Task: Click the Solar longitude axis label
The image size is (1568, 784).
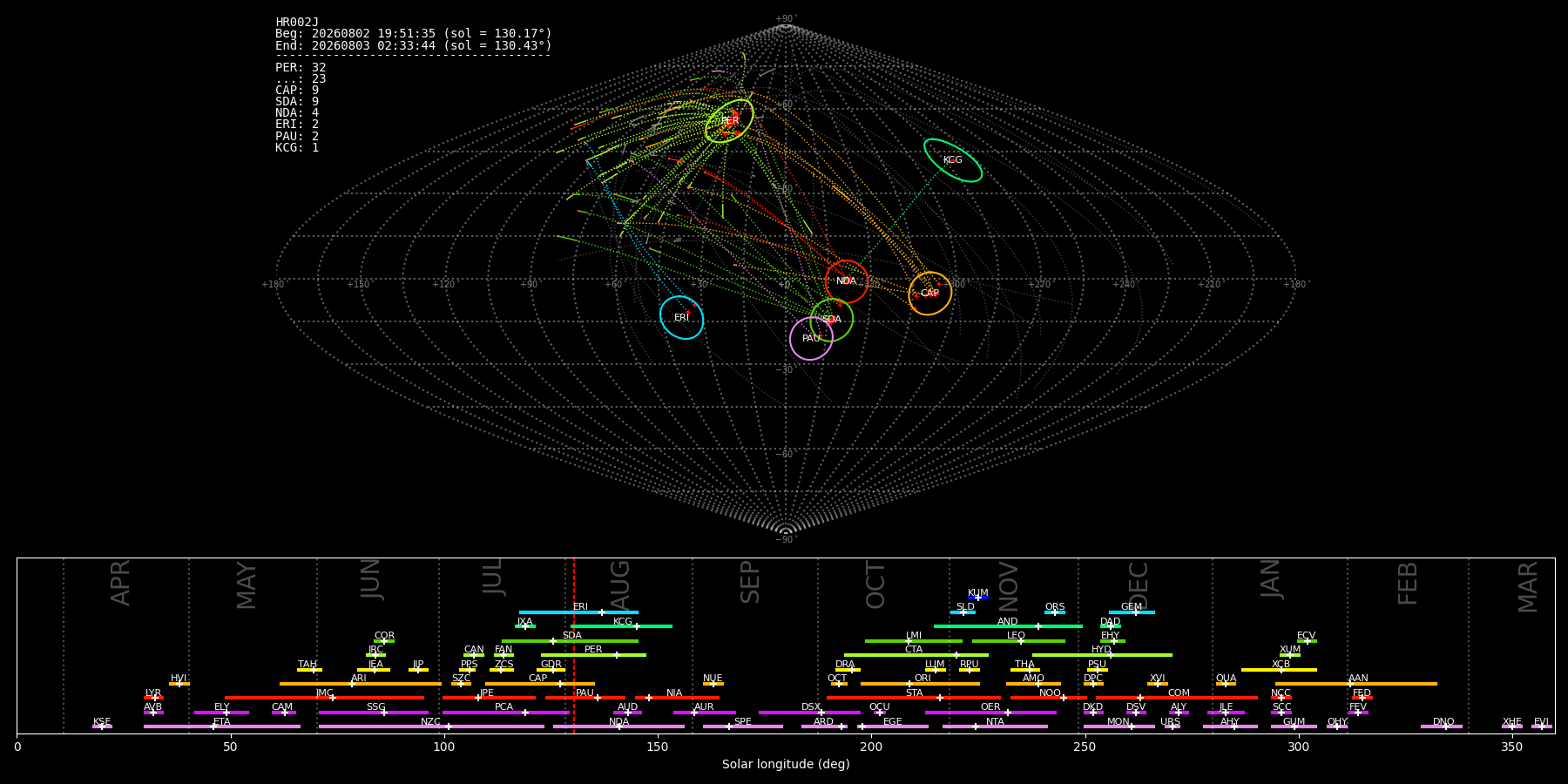Action: tap(786, 765)
